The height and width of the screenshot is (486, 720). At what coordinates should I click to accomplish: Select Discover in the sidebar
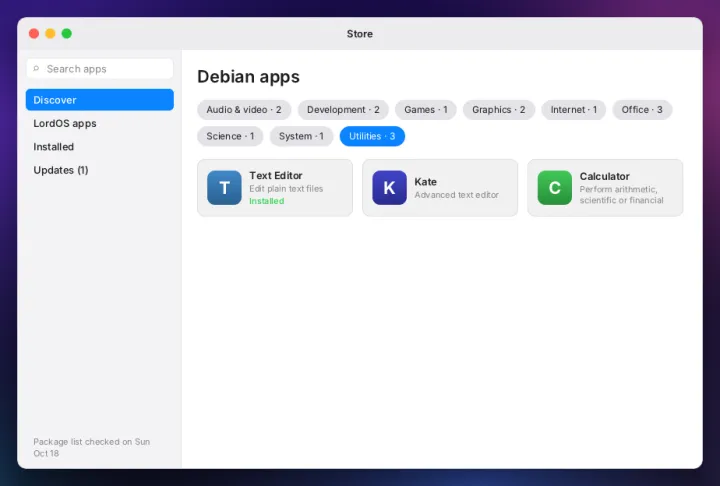pos(100,100)
